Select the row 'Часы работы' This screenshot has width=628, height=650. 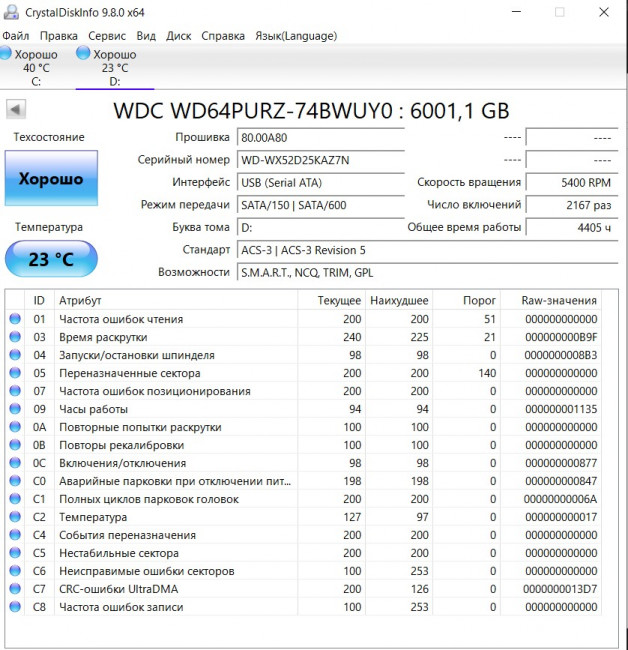pyautogui.click(x=303, y=409)
